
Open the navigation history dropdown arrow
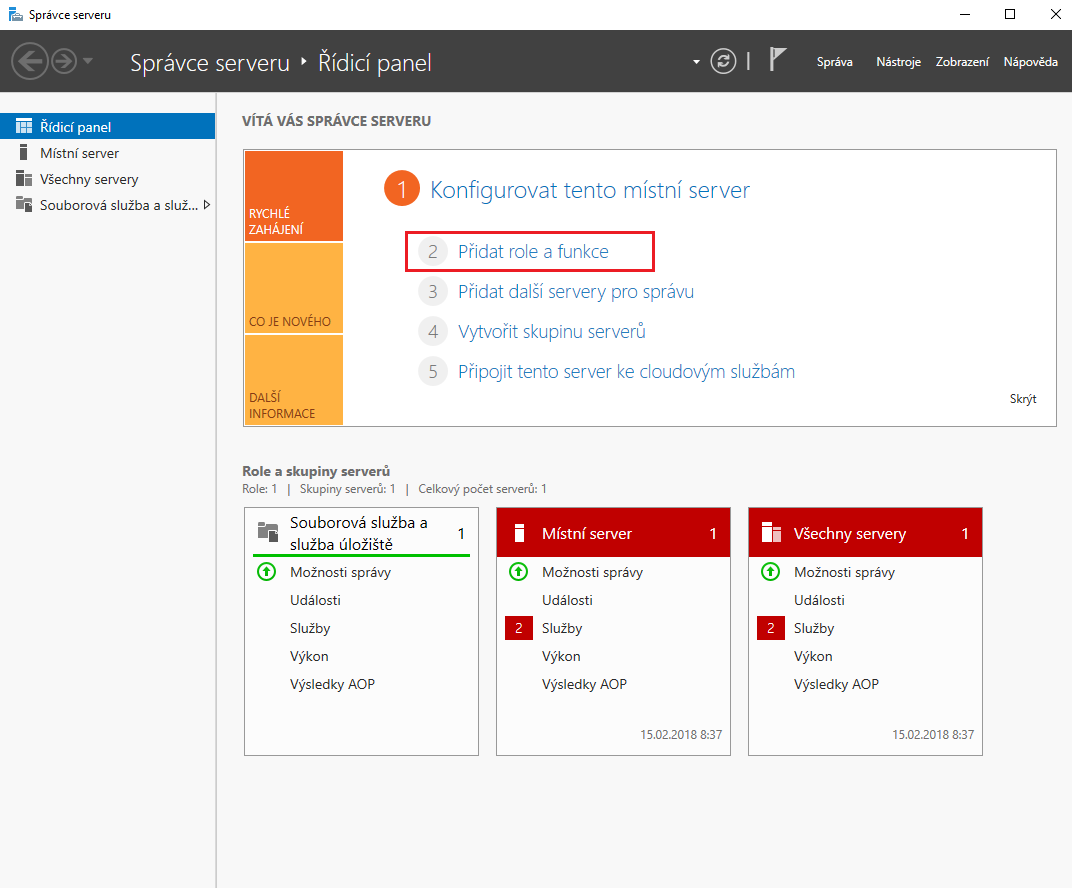89,61
